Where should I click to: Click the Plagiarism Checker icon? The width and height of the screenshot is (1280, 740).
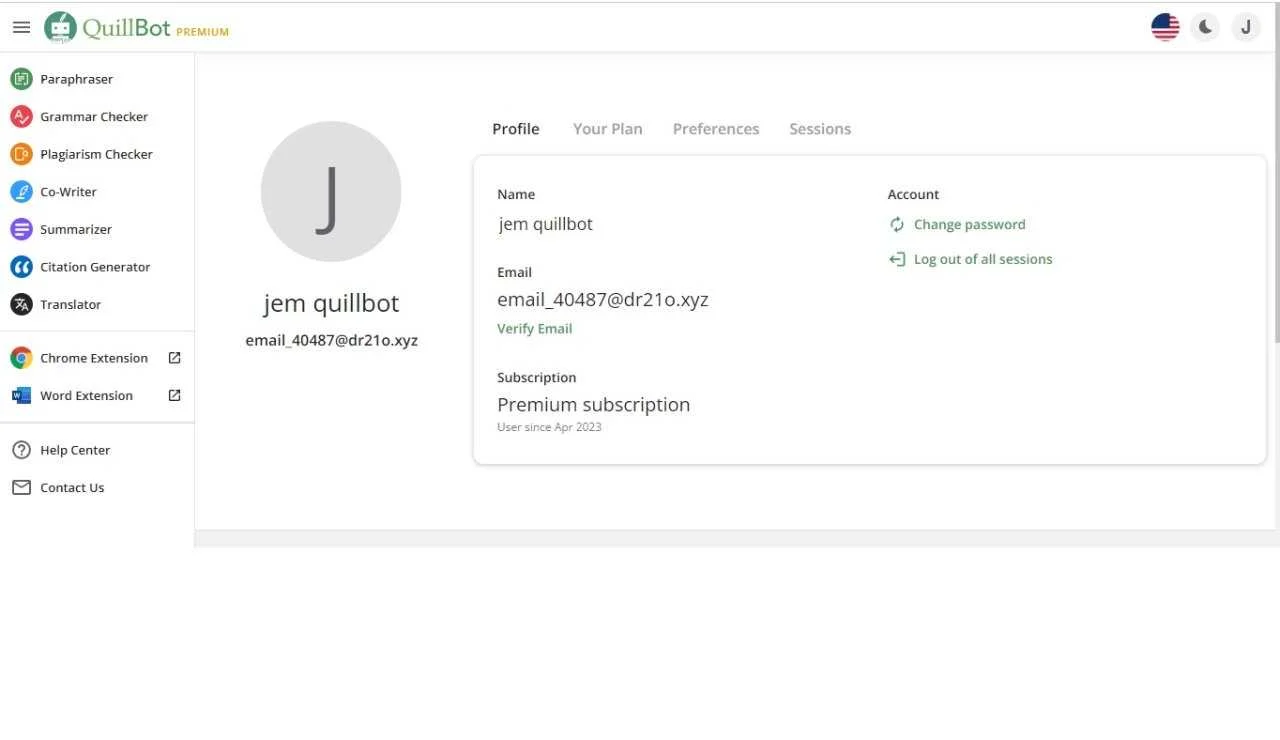[x=21, y=154]
